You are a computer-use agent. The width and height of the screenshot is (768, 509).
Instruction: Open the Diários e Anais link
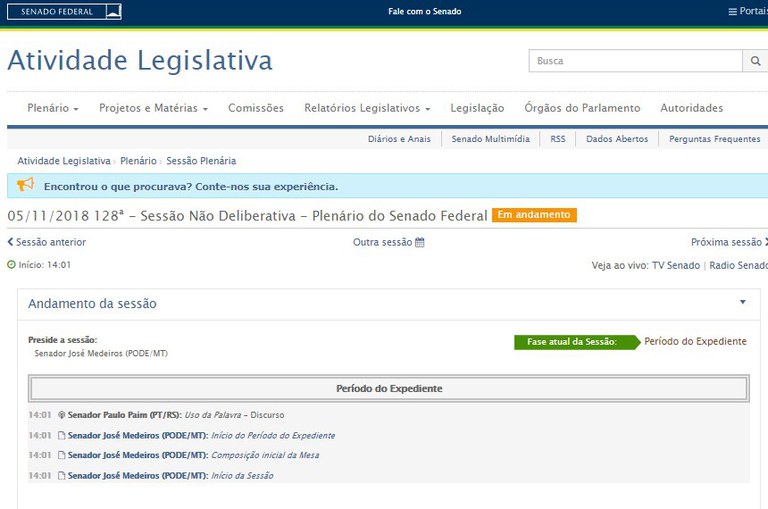[399, 139]
